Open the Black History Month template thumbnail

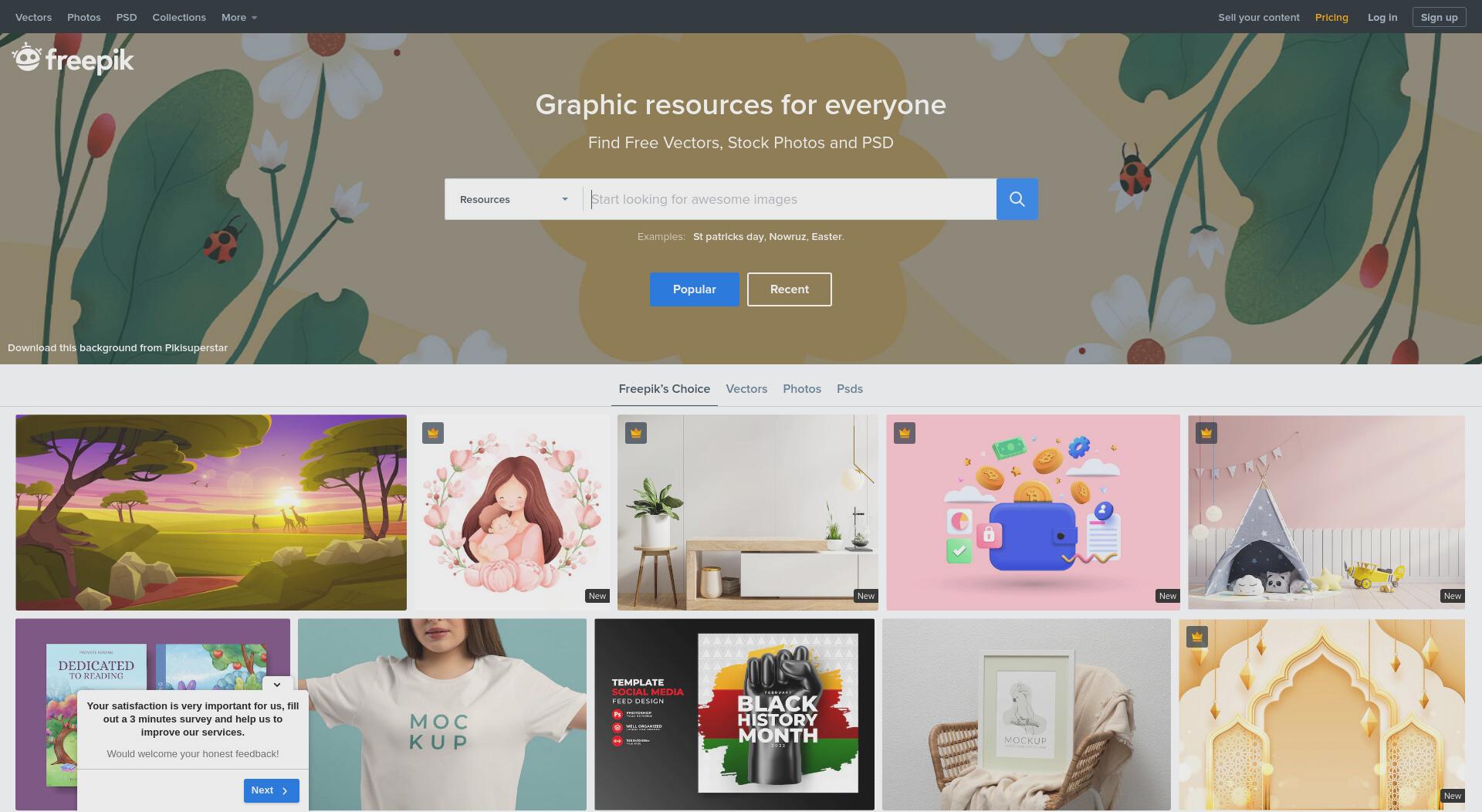pos(734,714)
